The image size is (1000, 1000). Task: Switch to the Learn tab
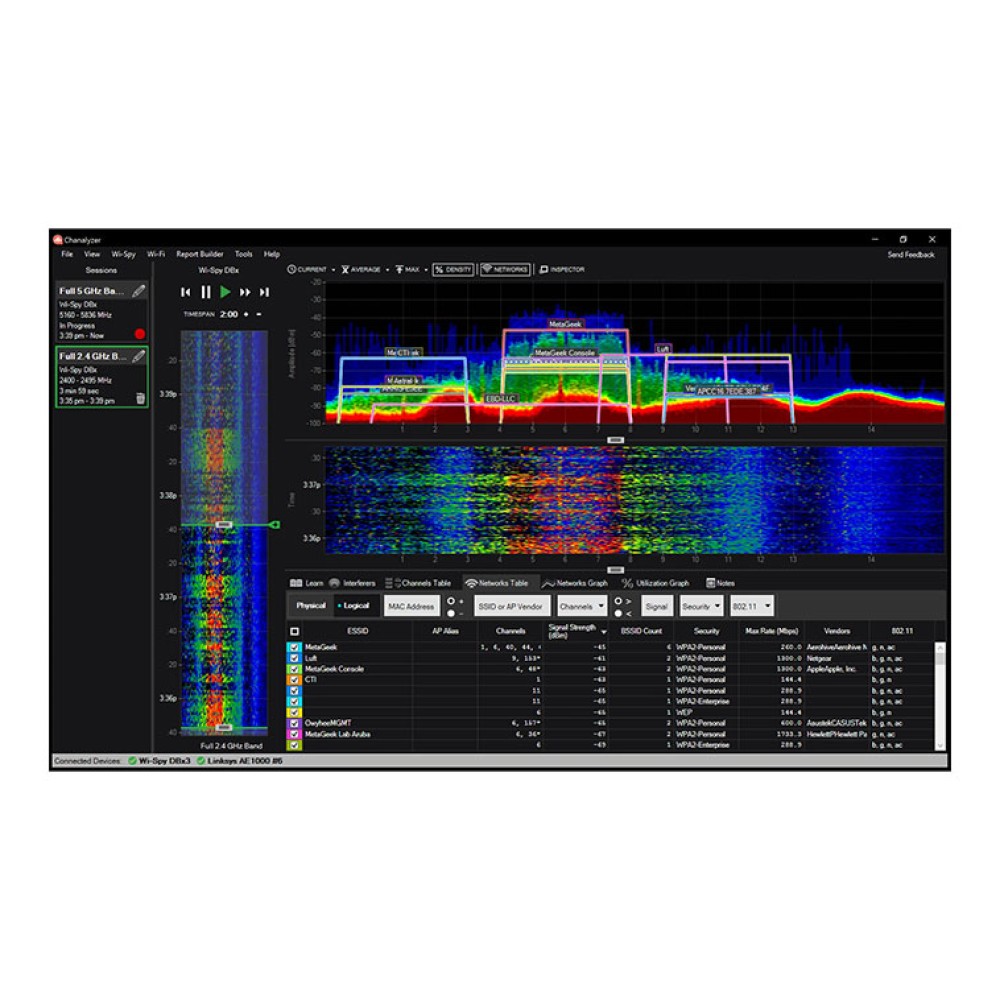pyautogui.click(x=307, y=584)
